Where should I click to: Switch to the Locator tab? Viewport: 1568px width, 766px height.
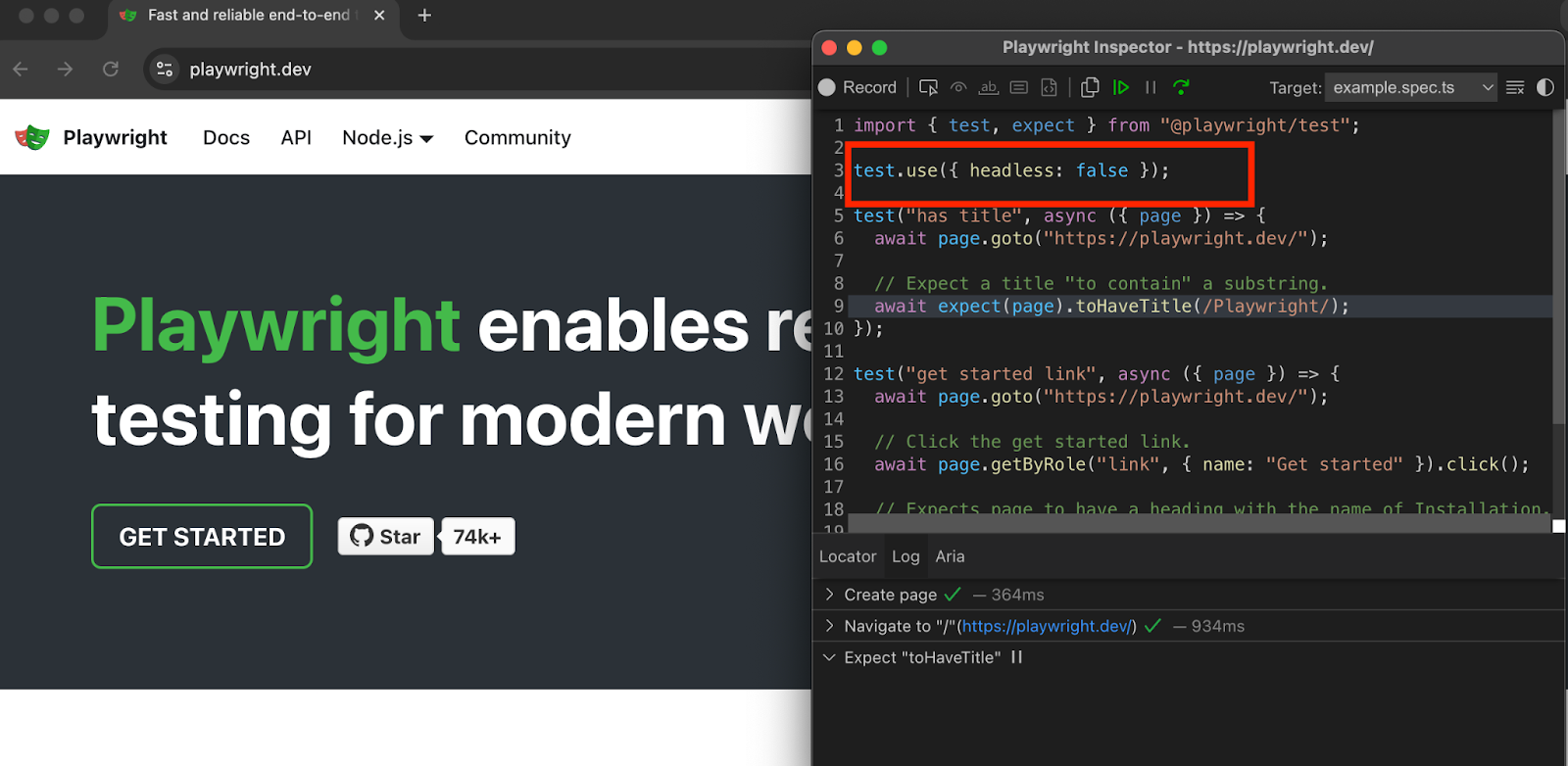tap(848, 556)
